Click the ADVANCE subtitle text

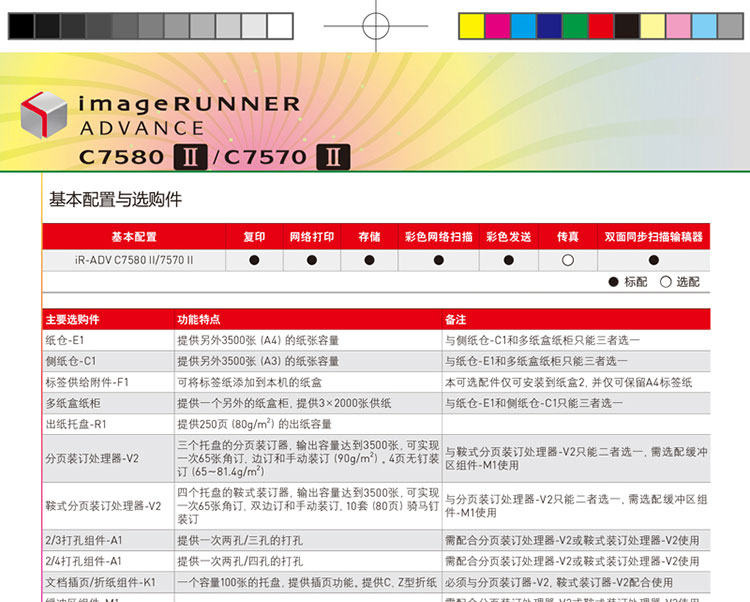point(142,128)
